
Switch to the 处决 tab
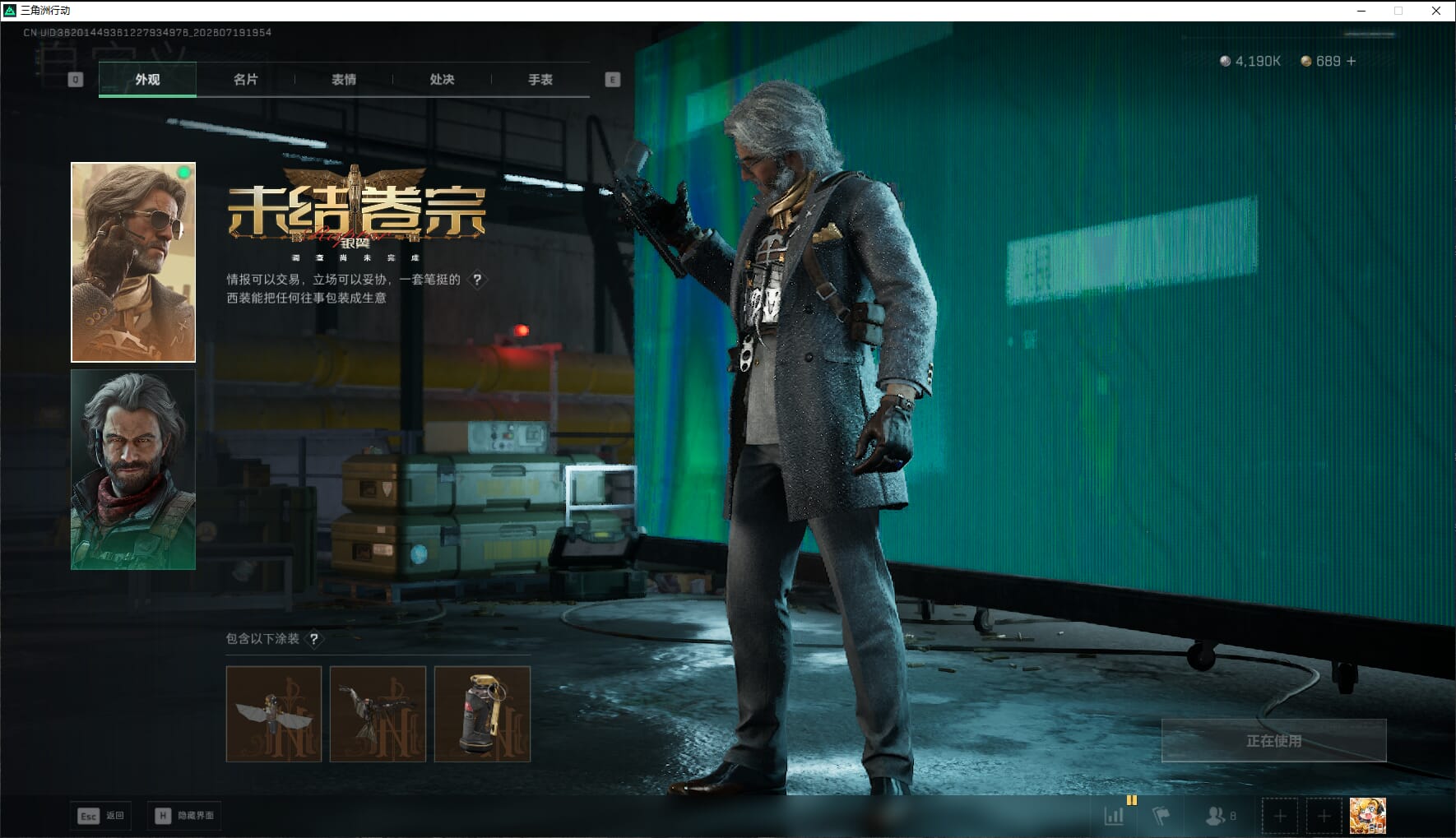[x=443, y=80]
